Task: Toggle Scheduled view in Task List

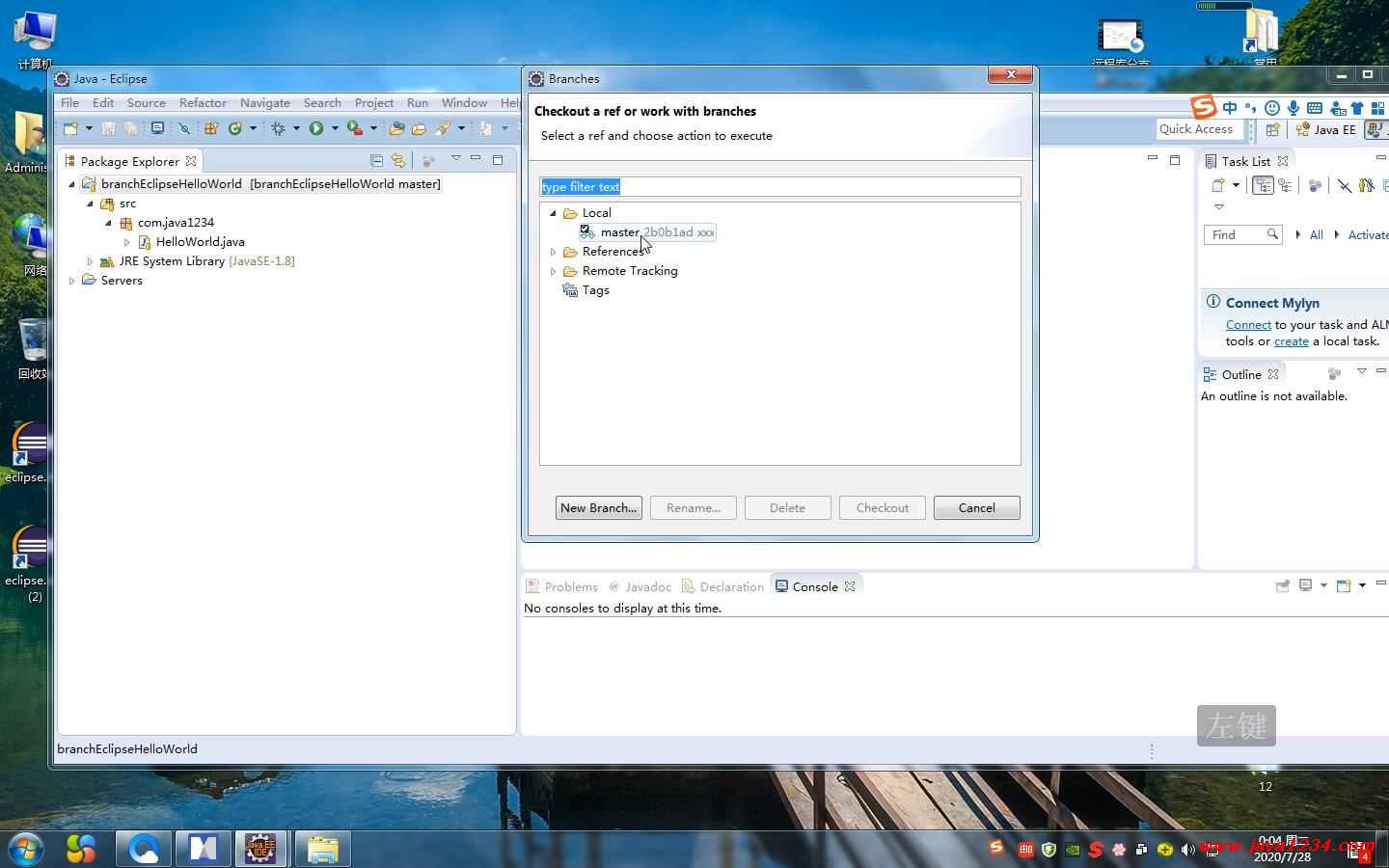Action: pyautogui.click(x=1285, y=185)
